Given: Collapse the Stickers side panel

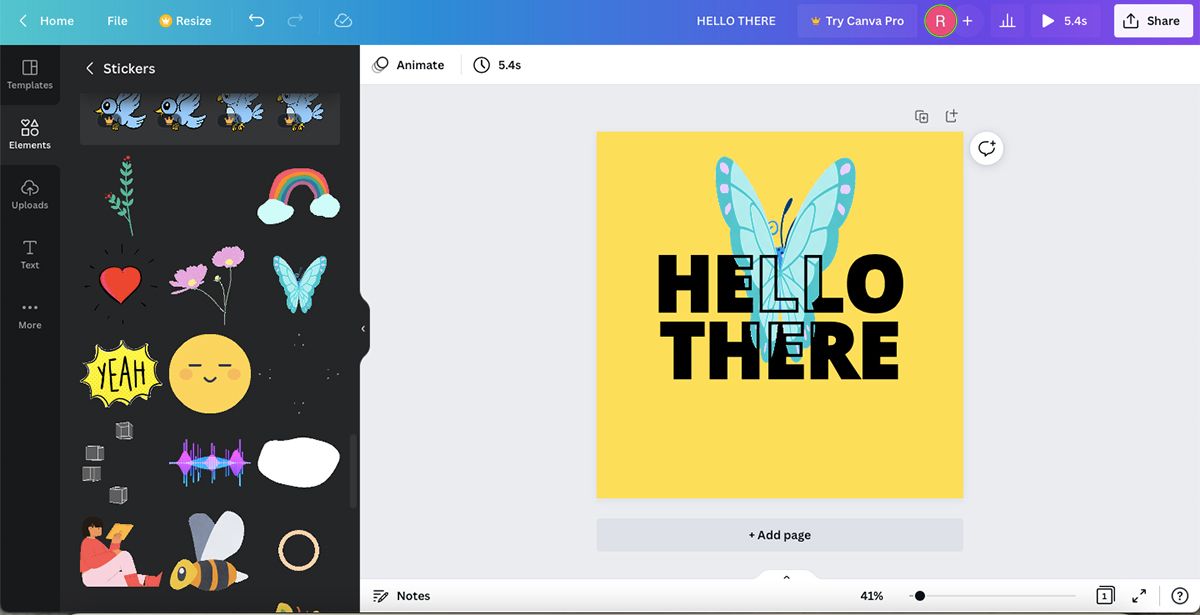Looking at the screenshot, I should 362,327.
